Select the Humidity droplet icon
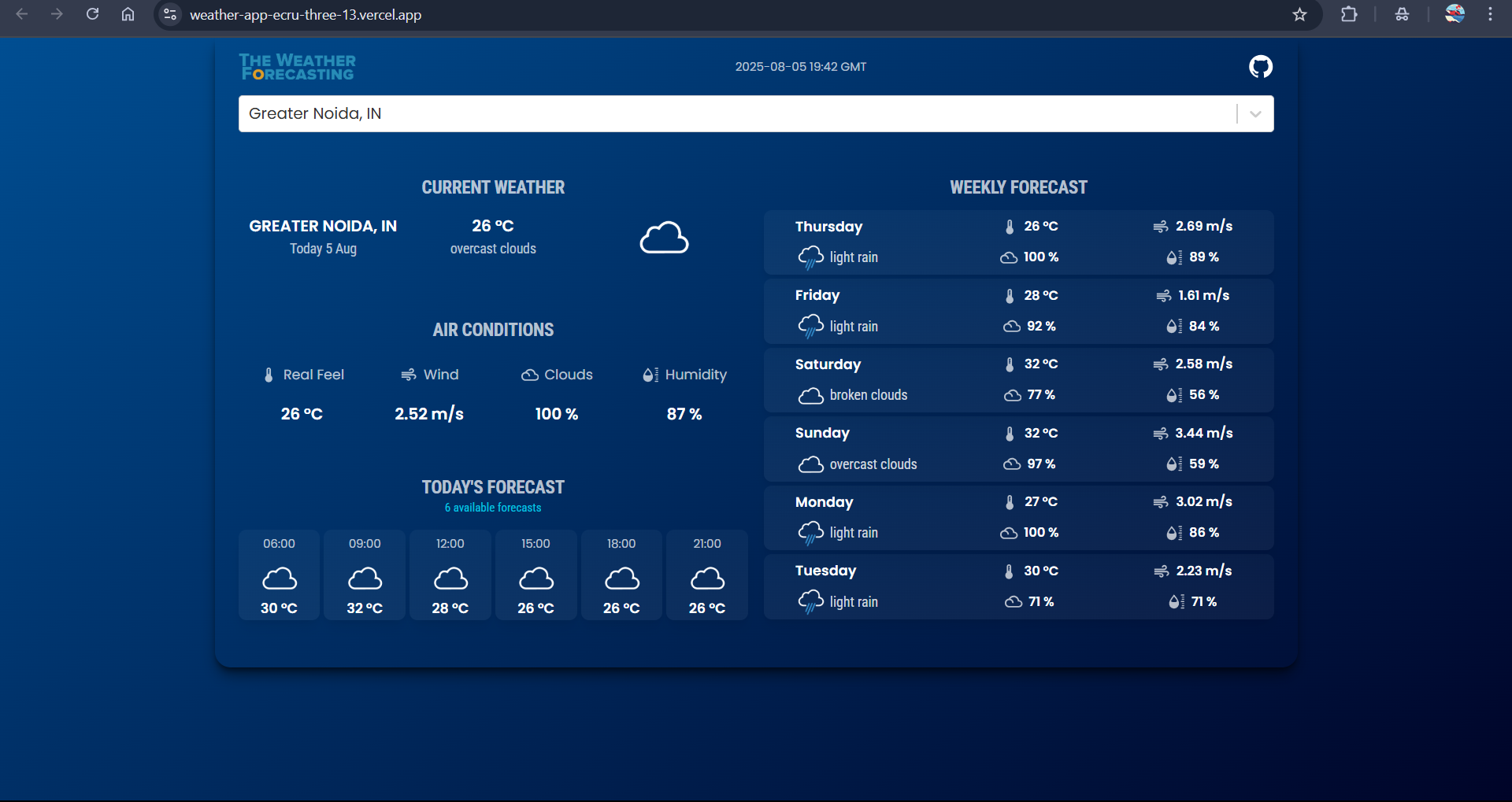This screenshot has height=802, width=1512. (650, 375)
